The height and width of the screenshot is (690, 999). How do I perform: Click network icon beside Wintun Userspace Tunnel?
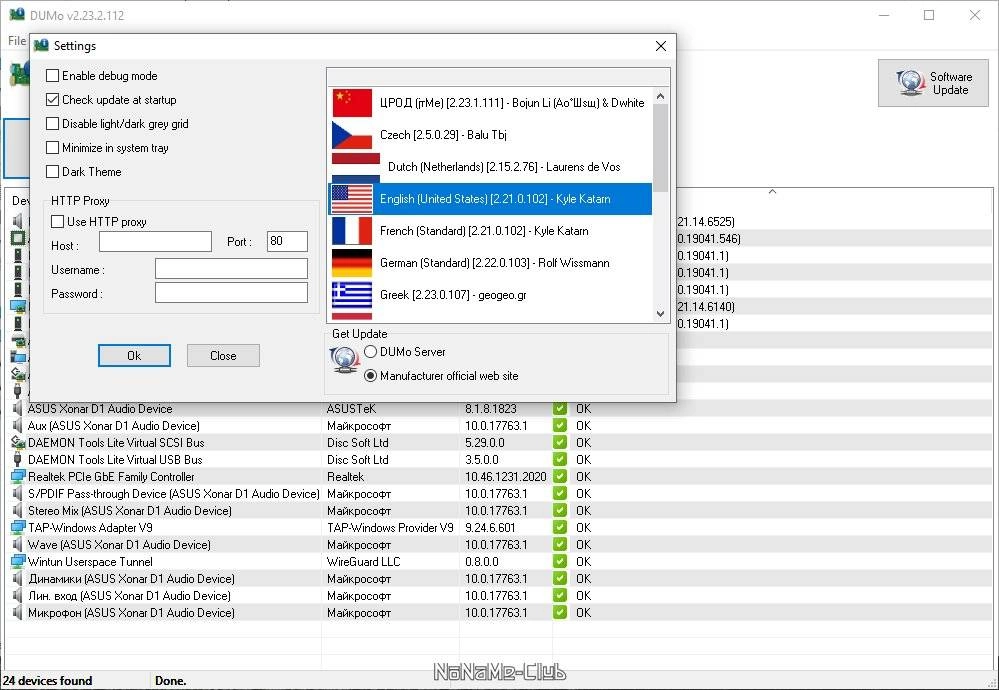click(18, 561)
